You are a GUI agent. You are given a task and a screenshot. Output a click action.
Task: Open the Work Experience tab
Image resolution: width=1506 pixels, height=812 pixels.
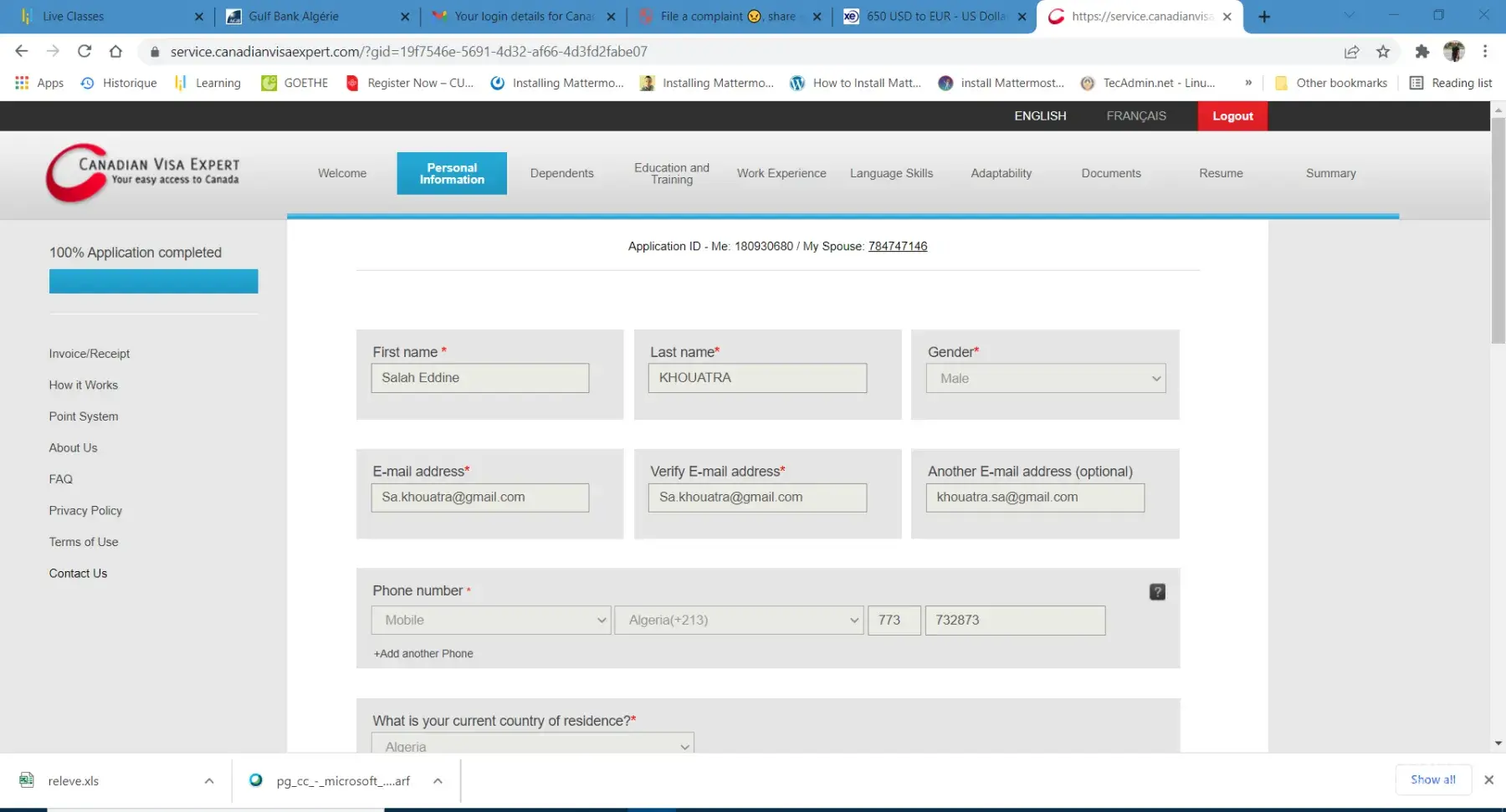[x=781, y=173]
